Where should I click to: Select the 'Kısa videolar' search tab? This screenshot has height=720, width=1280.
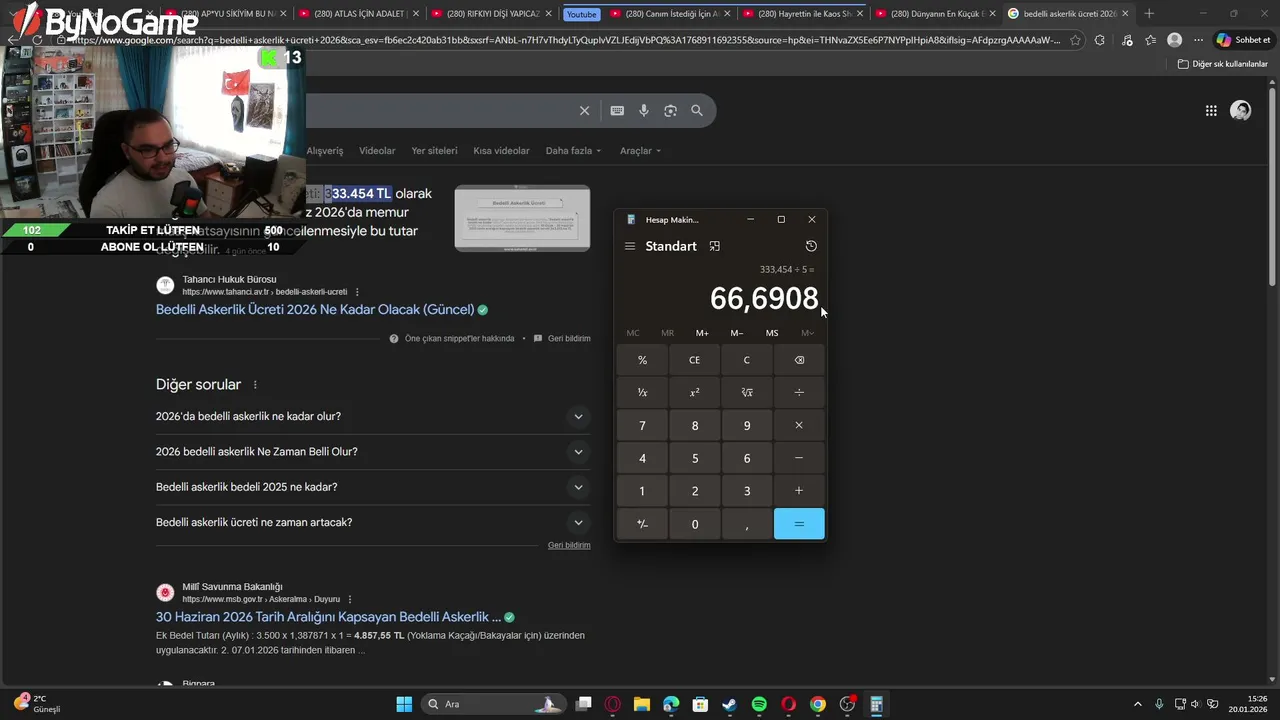501,151
